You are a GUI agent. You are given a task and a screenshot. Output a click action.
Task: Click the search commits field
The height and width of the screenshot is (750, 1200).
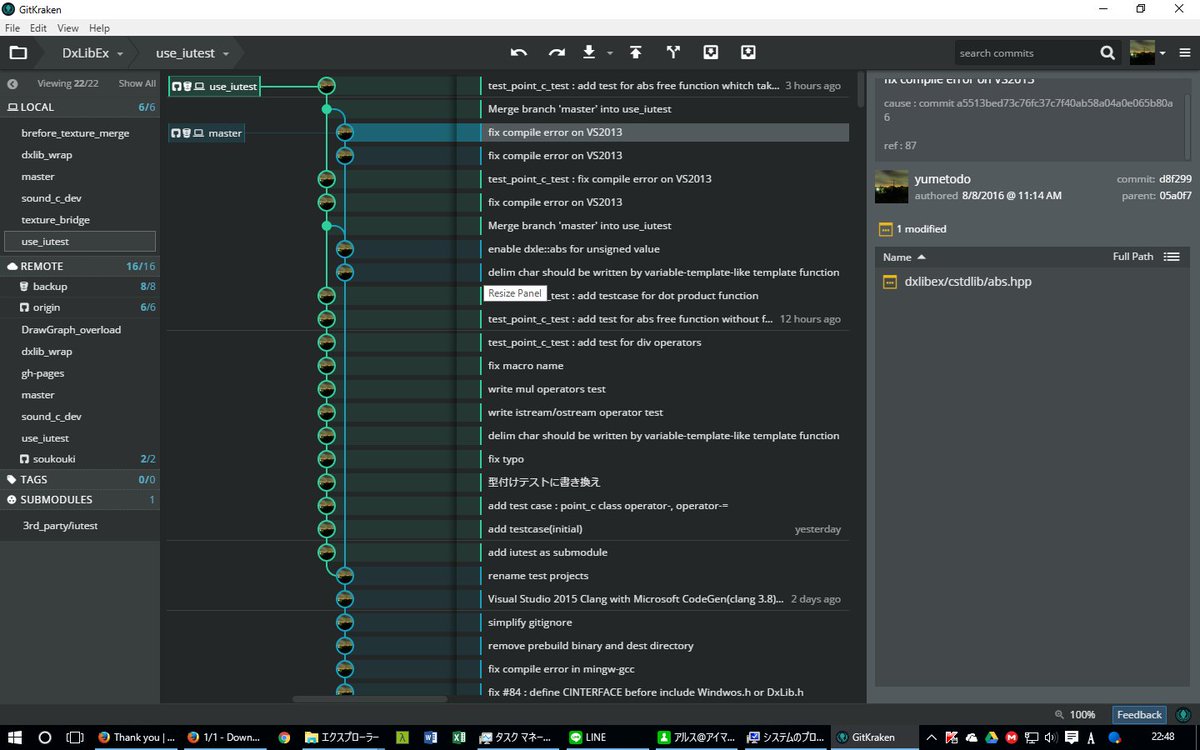1022,53
